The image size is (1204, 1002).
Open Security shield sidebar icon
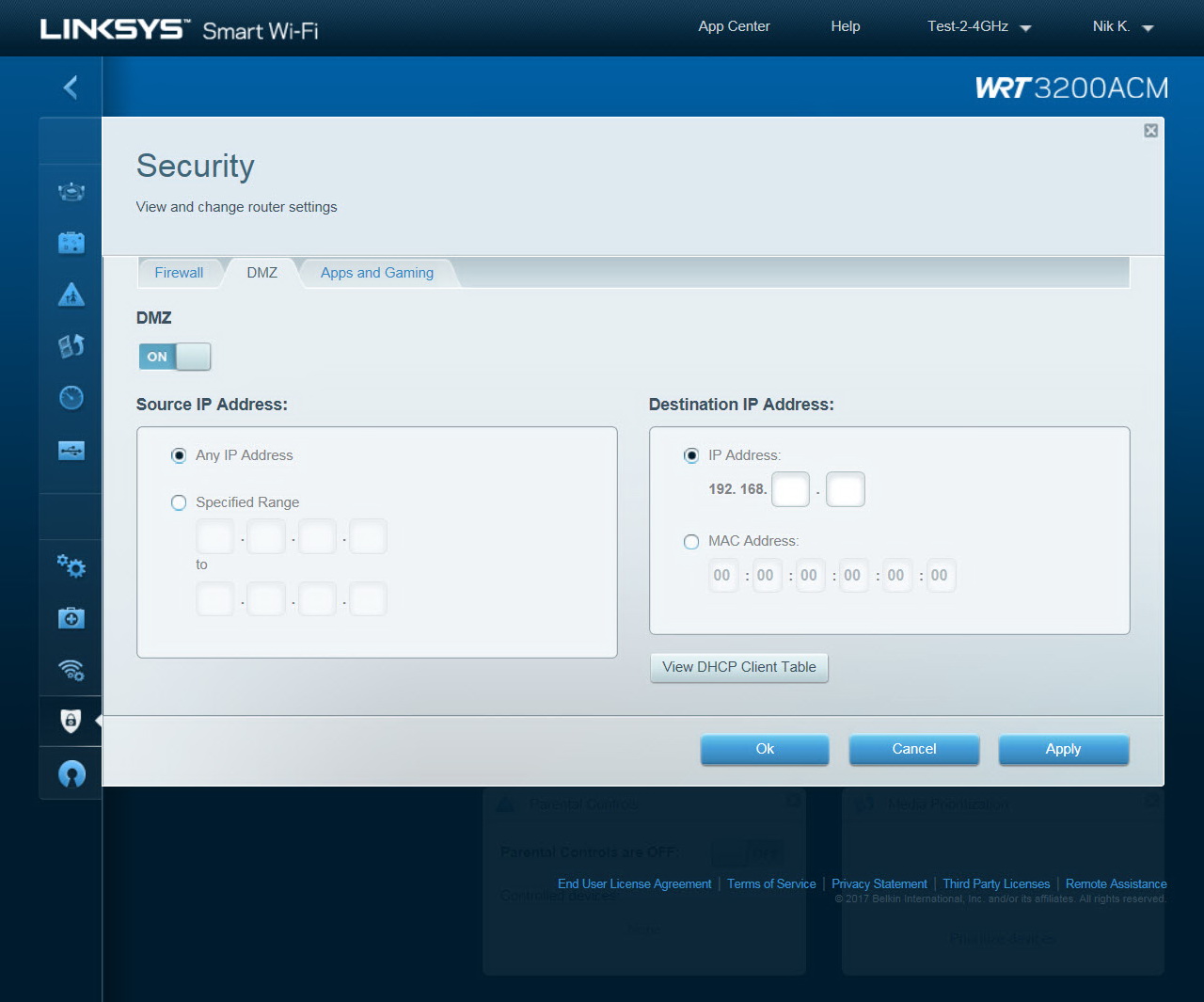(71, 721)
